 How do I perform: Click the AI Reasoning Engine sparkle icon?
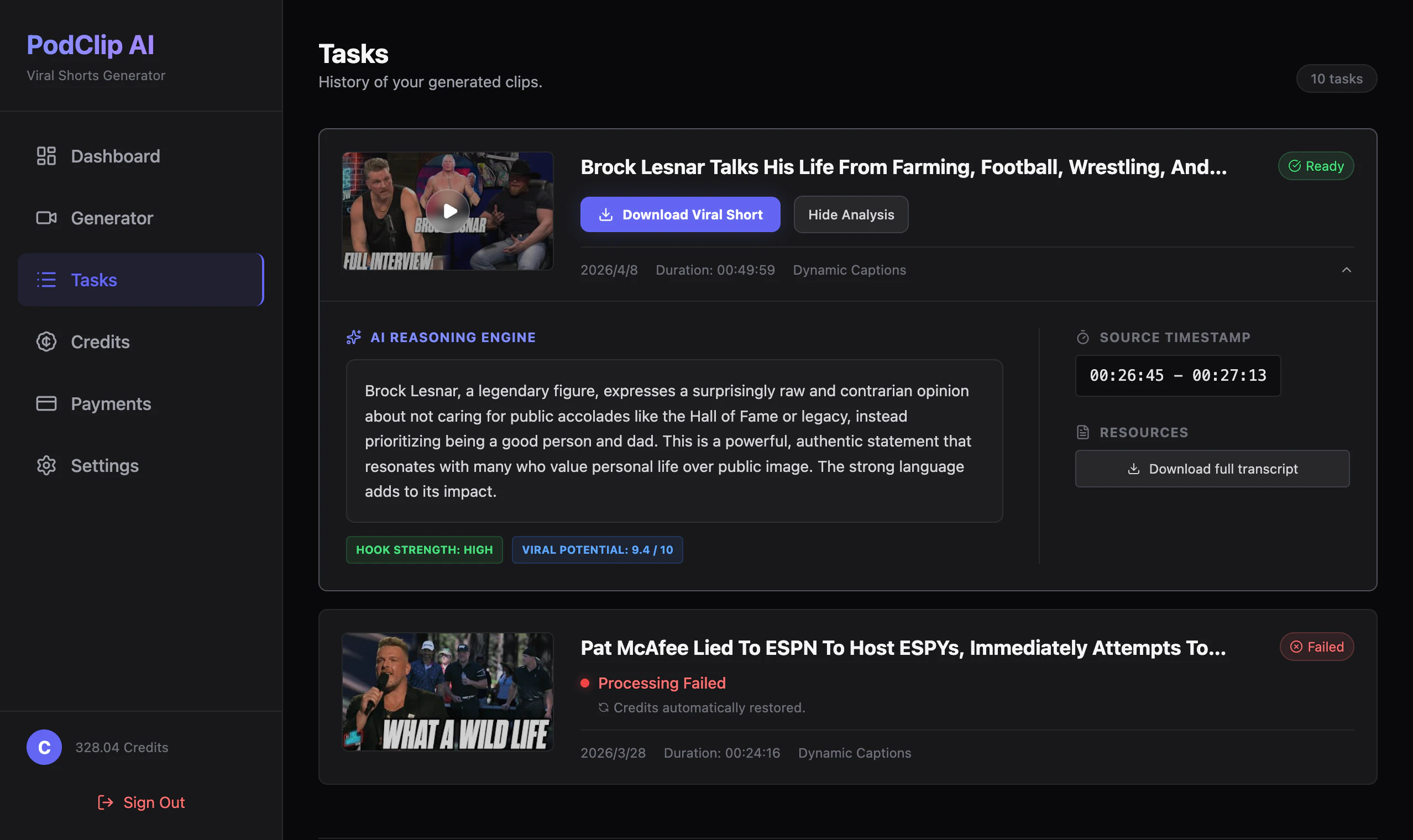coord(354,337)
